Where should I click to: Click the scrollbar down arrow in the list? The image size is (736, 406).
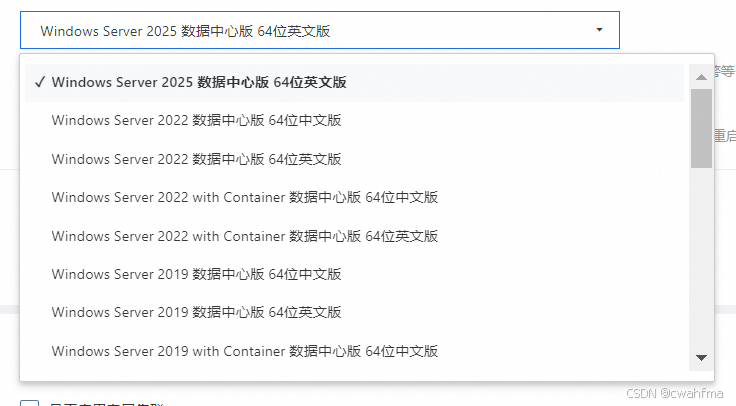coord(701,358)
